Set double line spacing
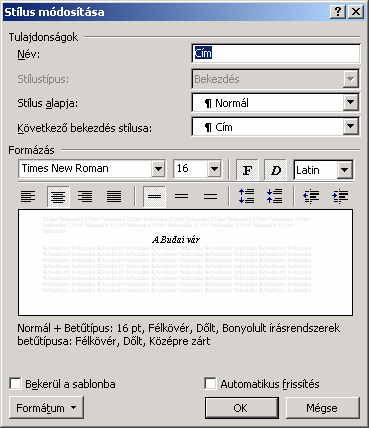The height and width of the screenshot is (428, 369). coord(210,196)
